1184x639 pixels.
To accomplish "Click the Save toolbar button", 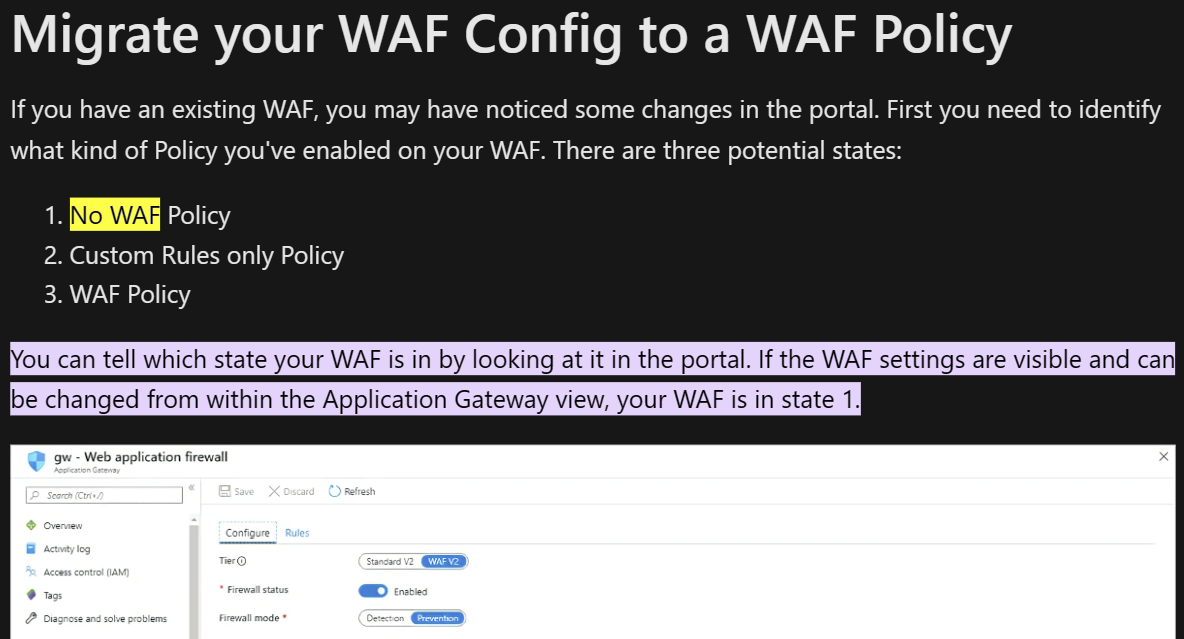I will (x=236, y=491).
